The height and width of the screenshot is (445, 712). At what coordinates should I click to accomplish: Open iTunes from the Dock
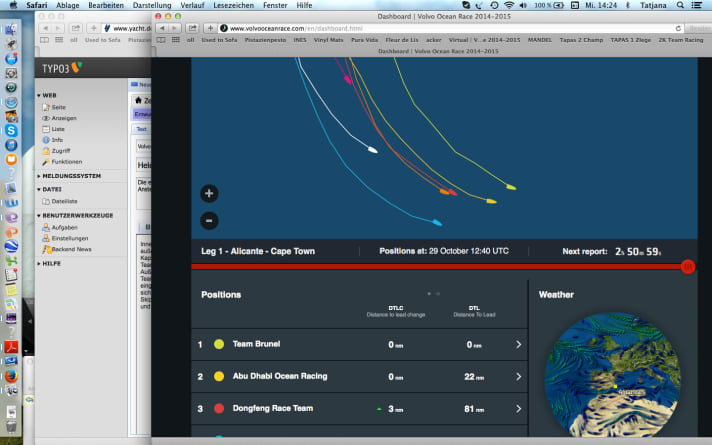click(11, 145)
